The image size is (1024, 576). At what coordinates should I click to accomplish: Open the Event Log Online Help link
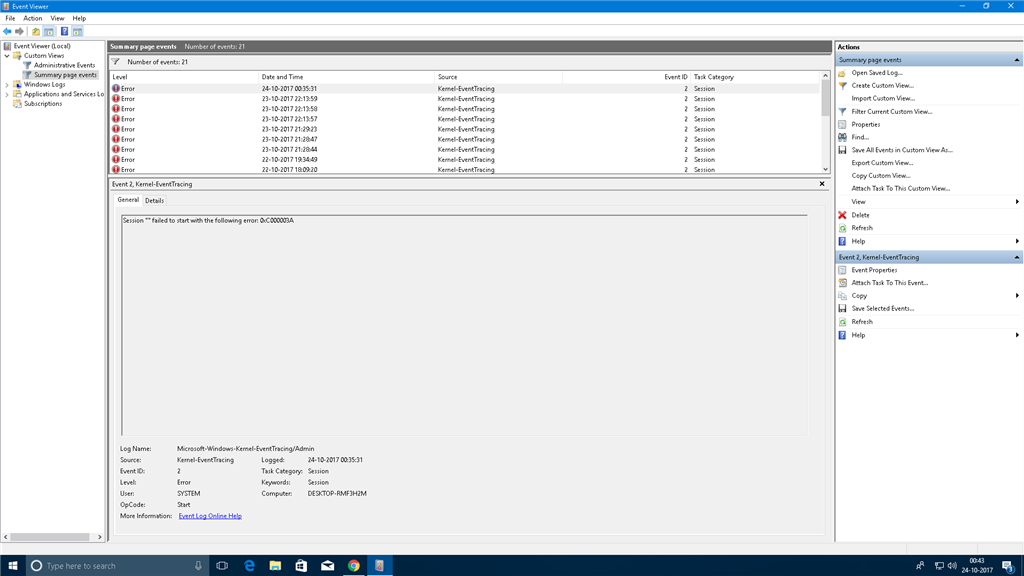(210, 516)
